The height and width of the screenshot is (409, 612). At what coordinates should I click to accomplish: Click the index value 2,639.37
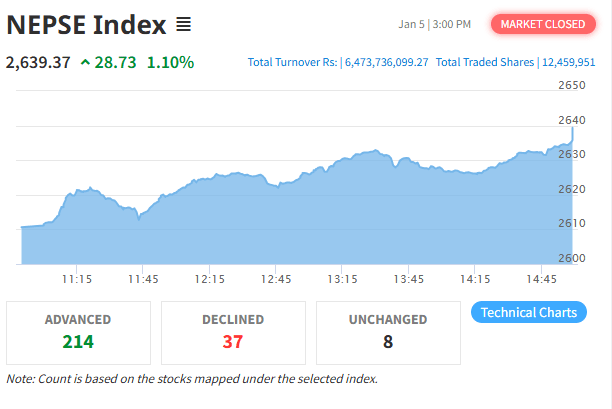38,62
